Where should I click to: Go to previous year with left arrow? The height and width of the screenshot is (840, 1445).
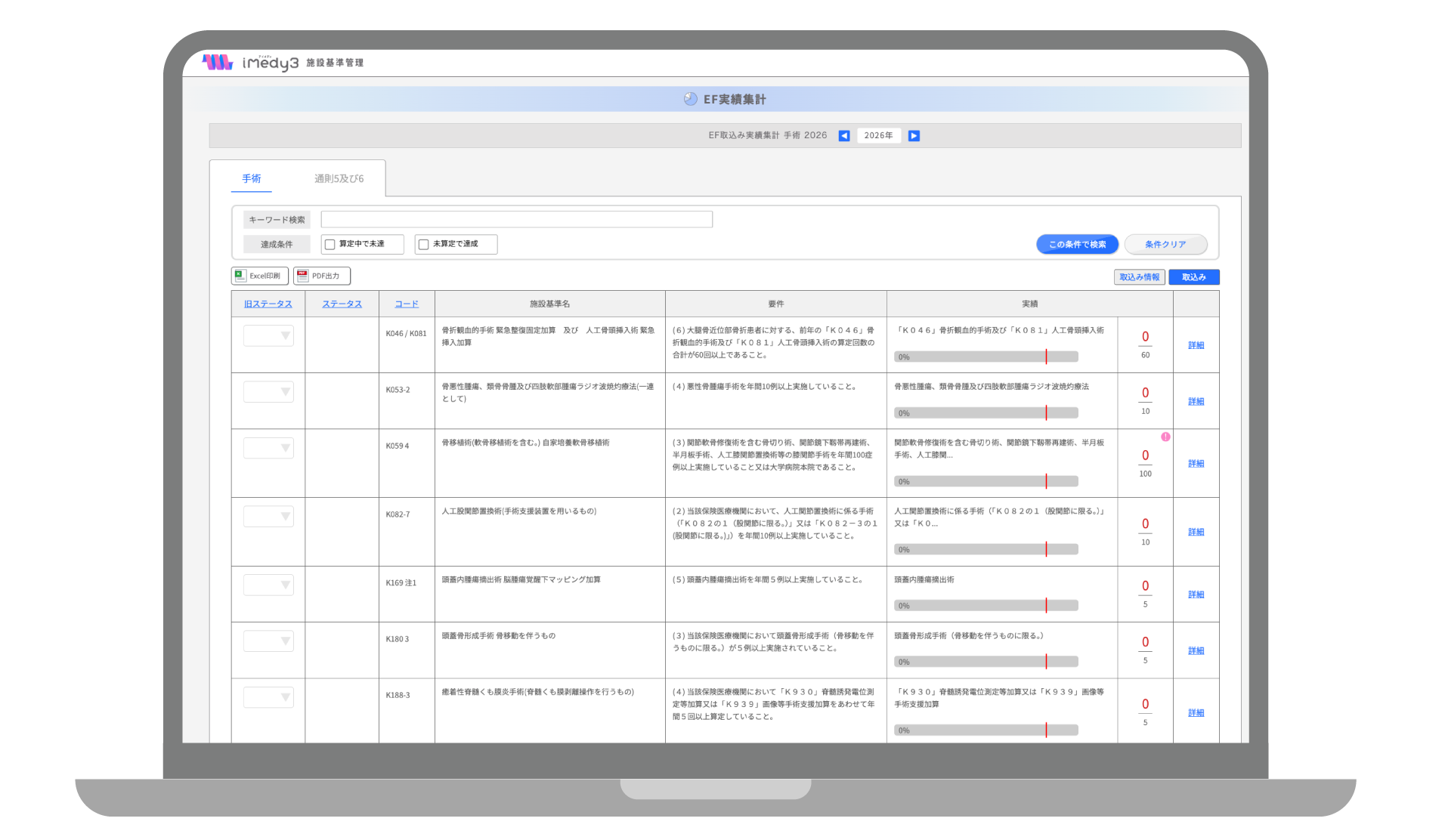click(x=844, y=136)
